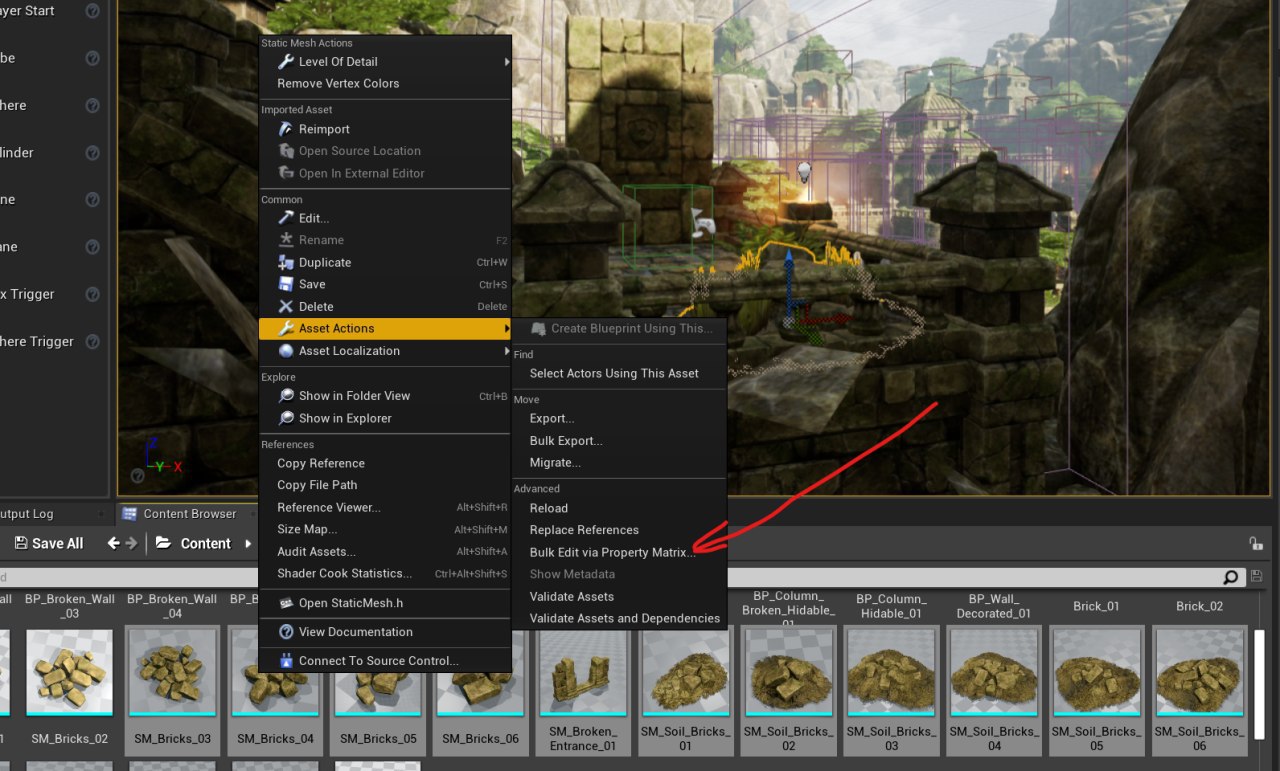Select the SM_Soil_Bricks_02 thumbnail
The image size is (1280, 771).
(x=788, y=671)
